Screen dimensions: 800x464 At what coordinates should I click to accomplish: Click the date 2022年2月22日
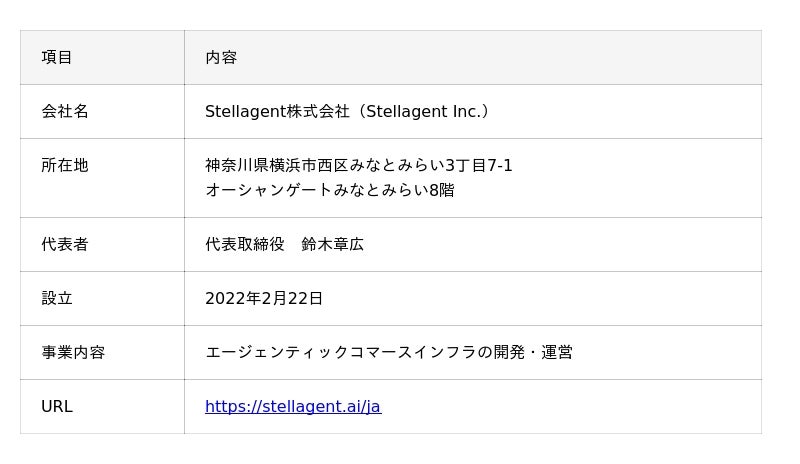coord(264,298)
